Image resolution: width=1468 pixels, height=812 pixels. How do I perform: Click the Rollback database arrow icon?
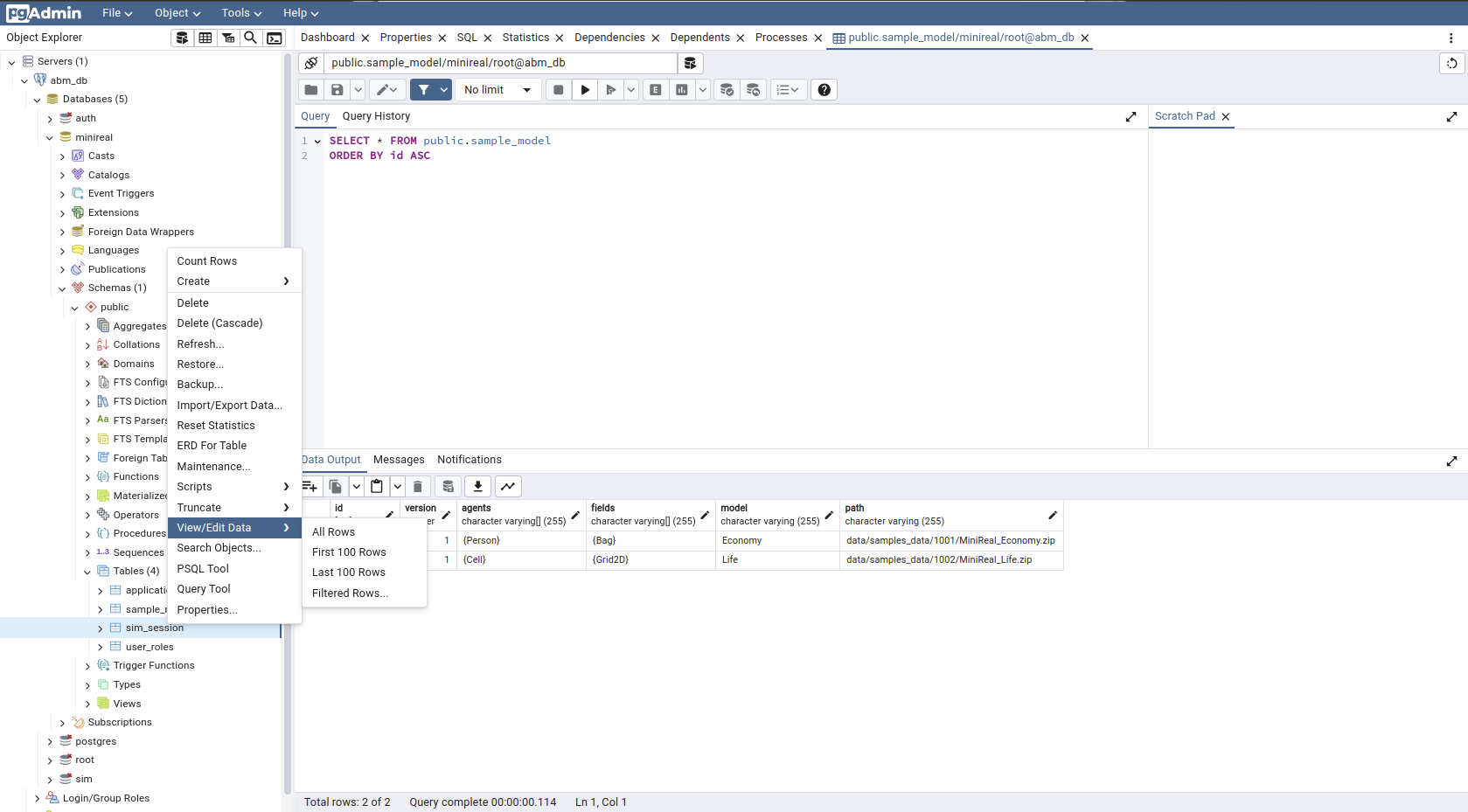[x=753, y=90]
